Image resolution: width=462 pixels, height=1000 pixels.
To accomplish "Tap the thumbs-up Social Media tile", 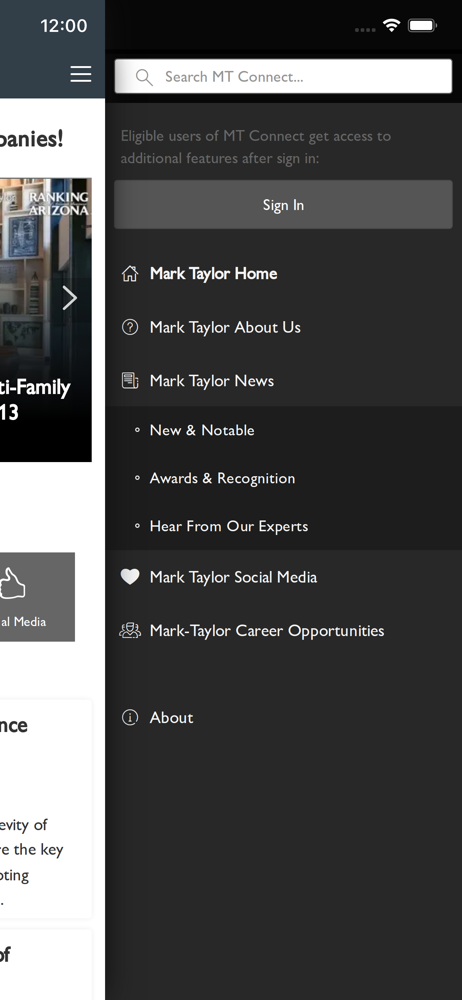I will pos(37,597).
